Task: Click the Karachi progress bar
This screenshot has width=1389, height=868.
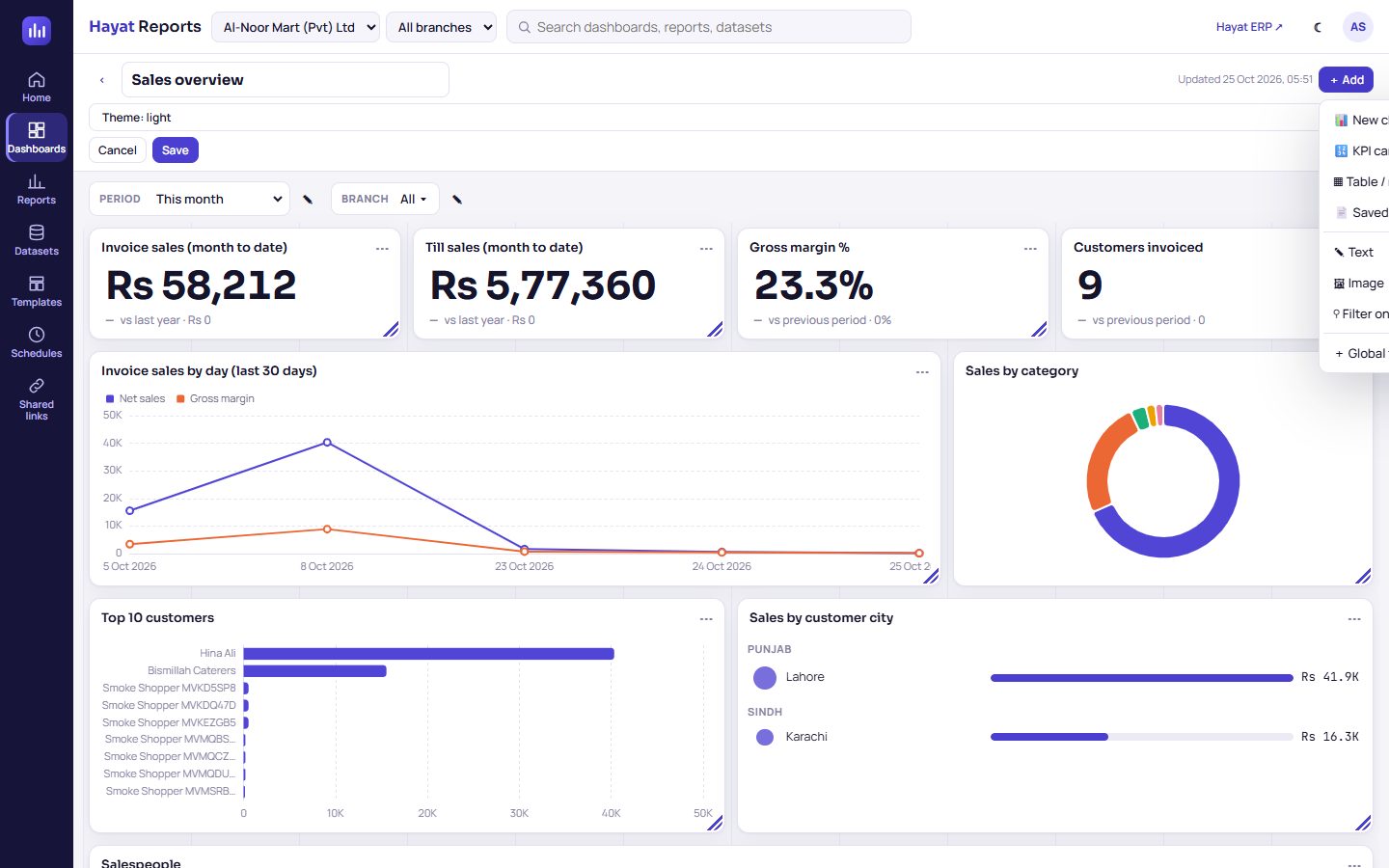Action: (1141, 737)
